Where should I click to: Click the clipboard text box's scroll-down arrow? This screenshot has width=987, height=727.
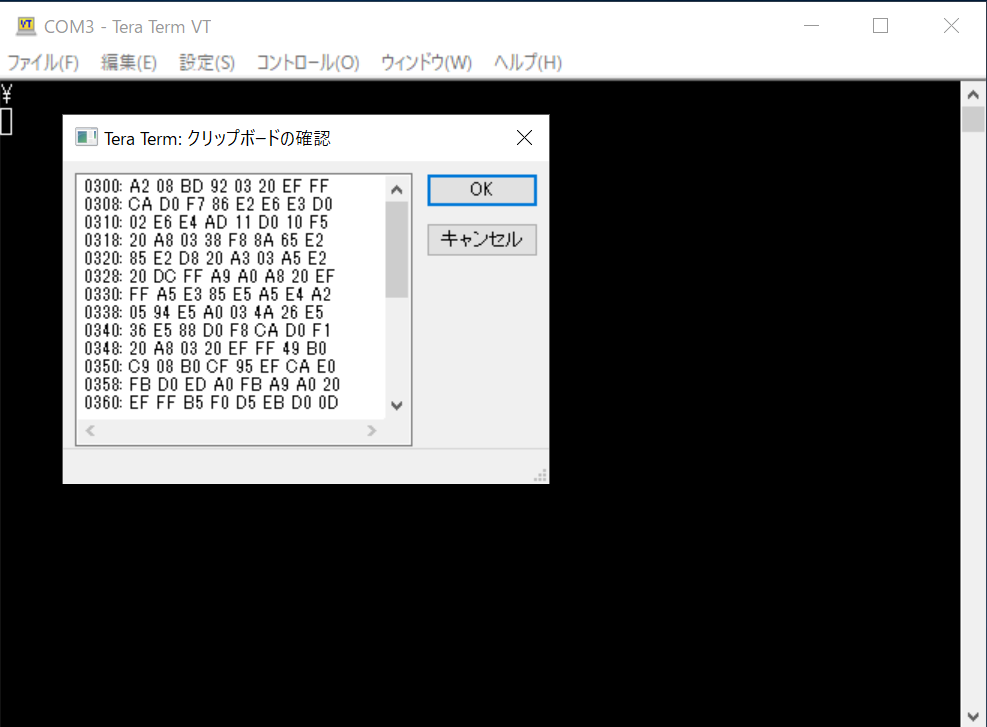[396, 405]
